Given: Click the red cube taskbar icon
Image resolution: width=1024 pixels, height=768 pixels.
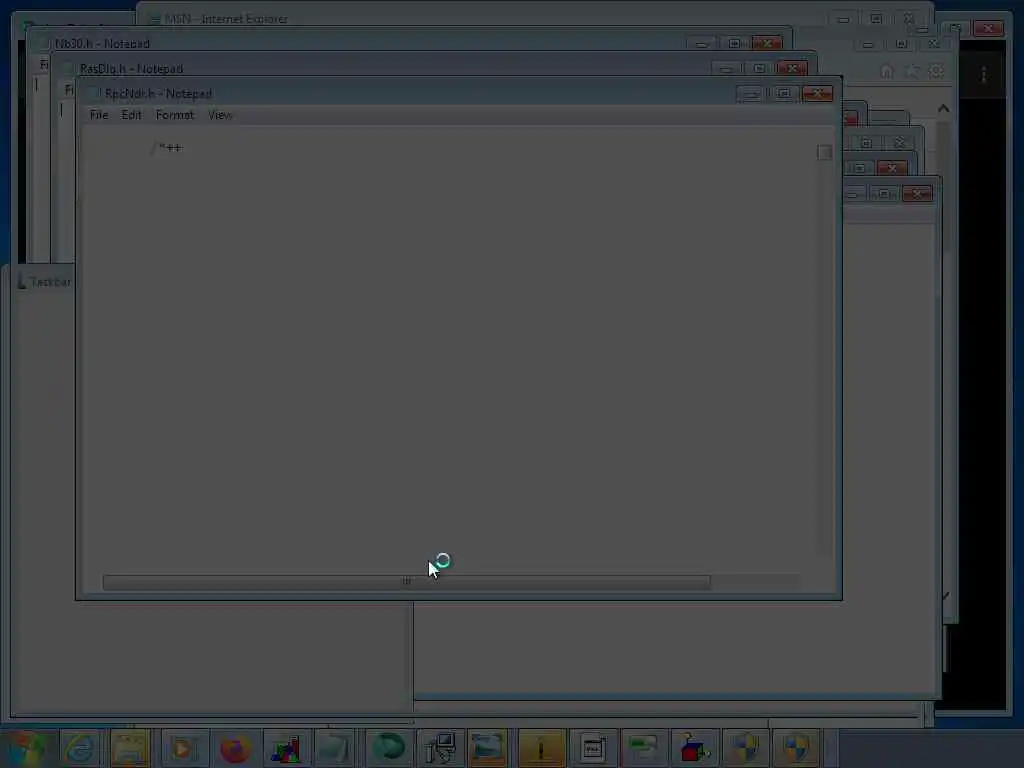Looking at the screenshot, I should 695,748.
